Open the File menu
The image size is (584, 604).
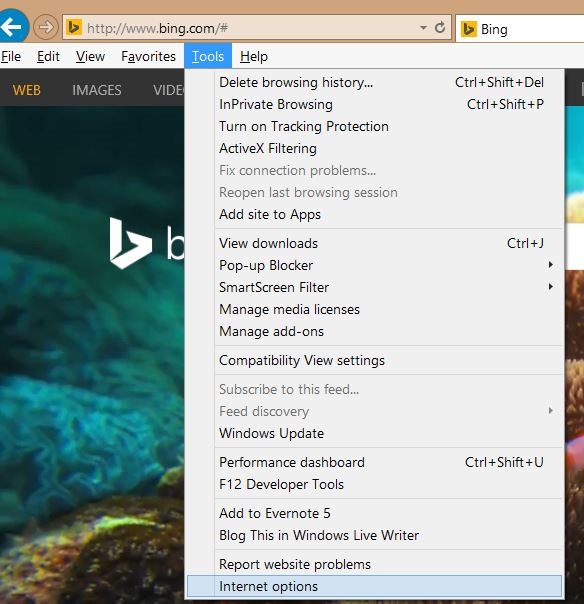coord(11,57)
